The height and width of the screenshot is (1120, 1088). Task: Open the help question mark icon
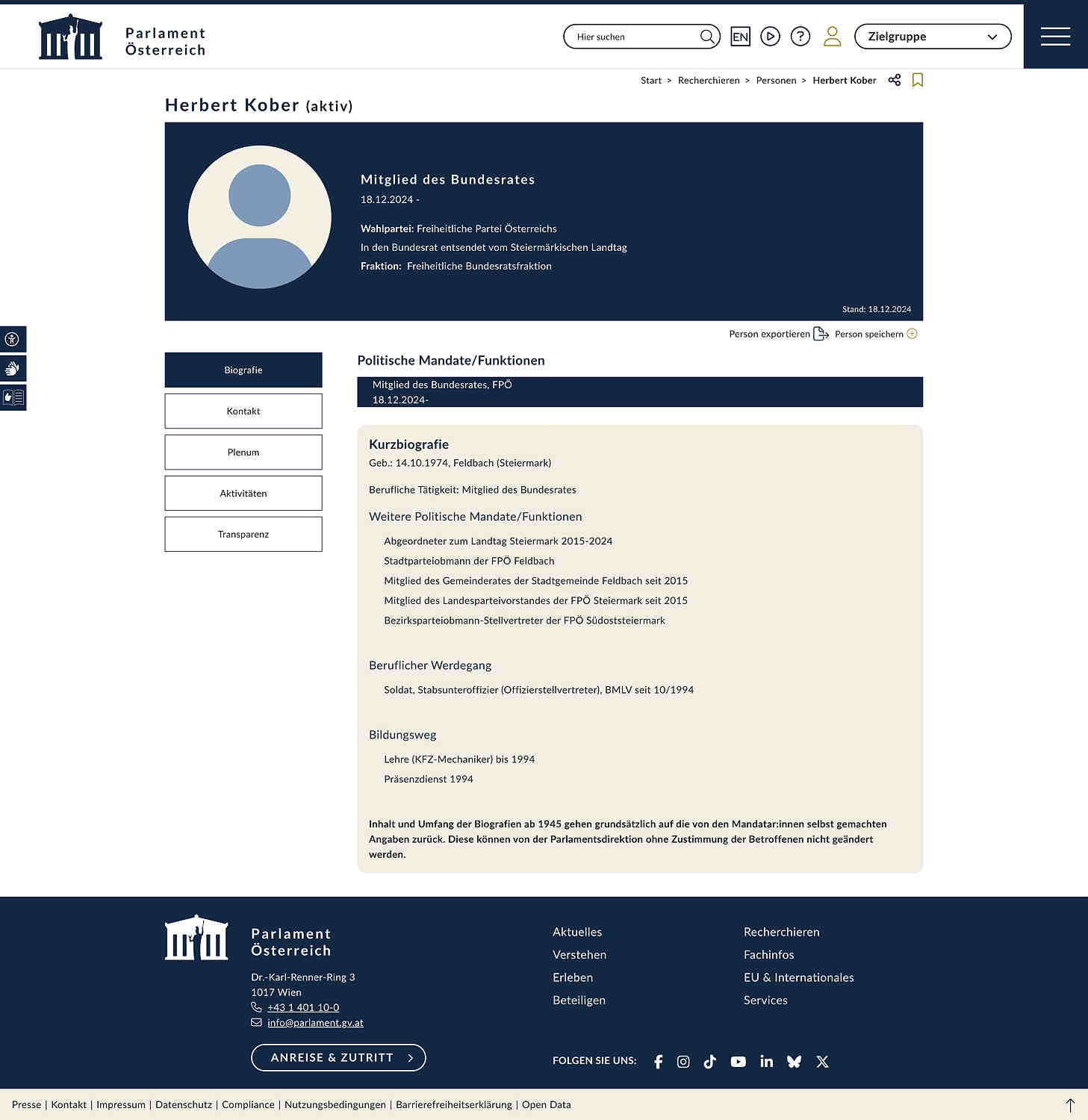(801, 37)
